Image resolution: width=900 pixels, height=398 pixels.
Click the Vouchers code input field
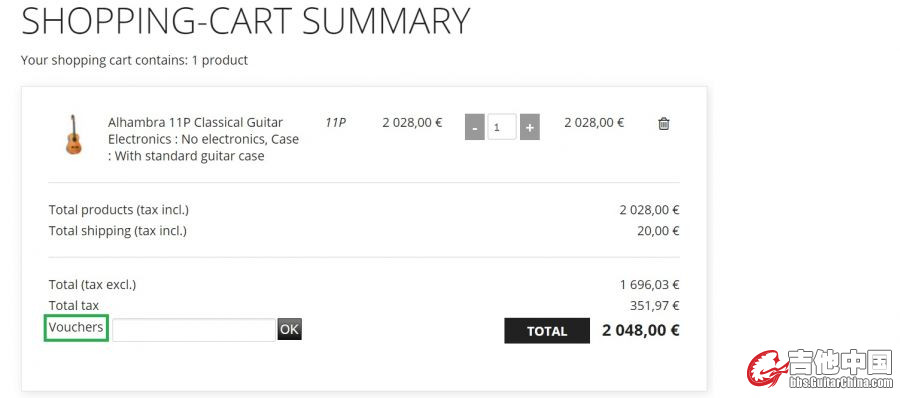[x=193, y=330]
